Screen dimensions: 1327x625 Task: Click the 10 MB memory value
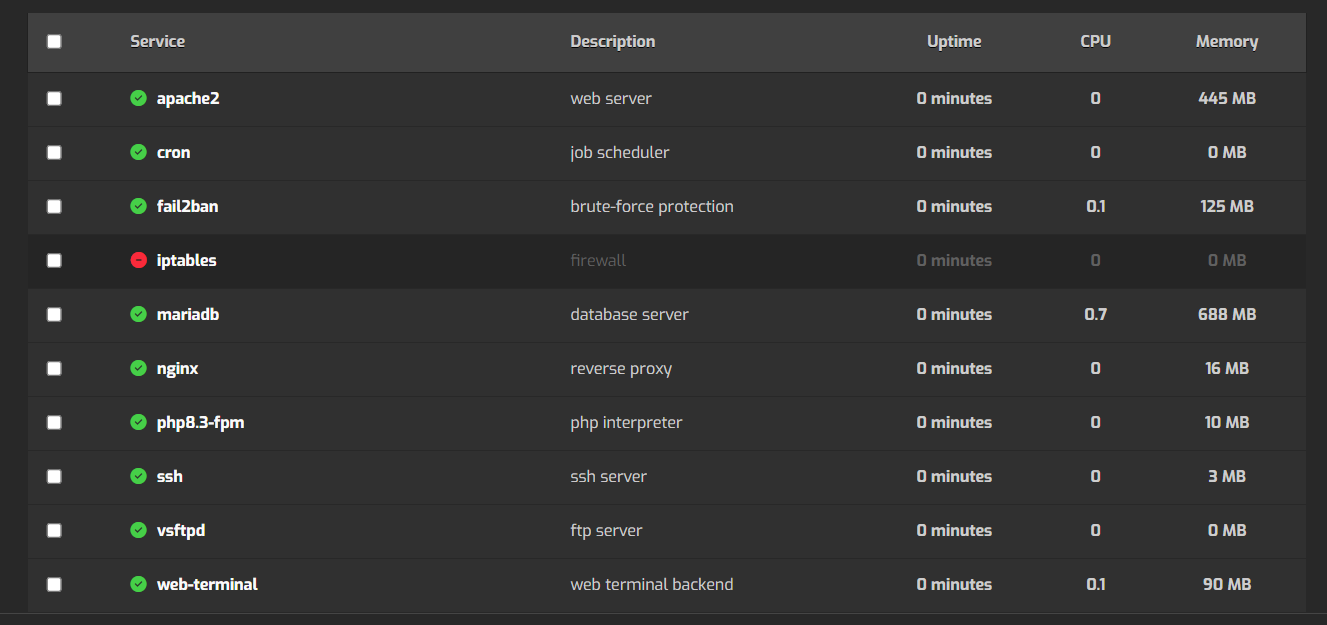tap(1227, 422)
